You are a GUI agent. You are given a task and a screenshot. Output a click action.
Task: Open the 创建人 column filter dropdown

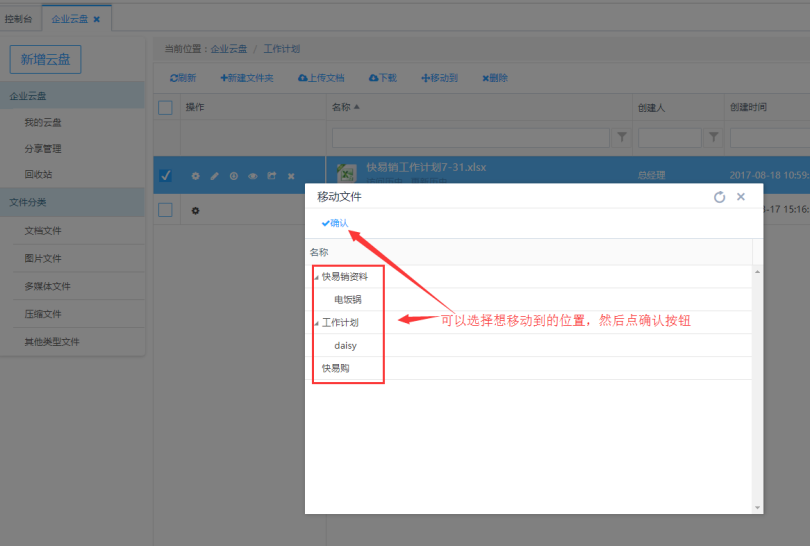714,137
